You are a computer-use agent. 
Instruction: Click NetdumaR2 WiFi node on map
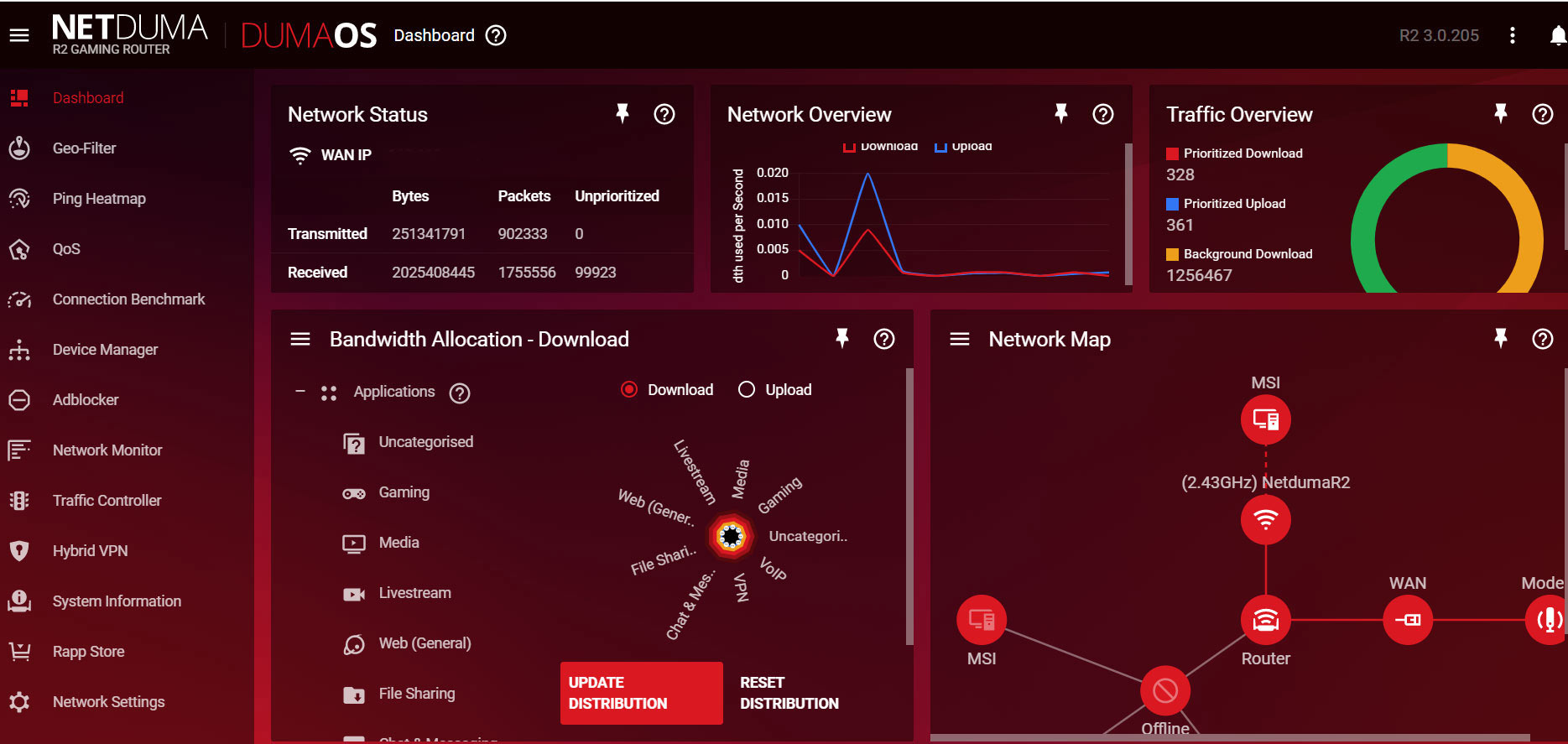point(1266,519)
